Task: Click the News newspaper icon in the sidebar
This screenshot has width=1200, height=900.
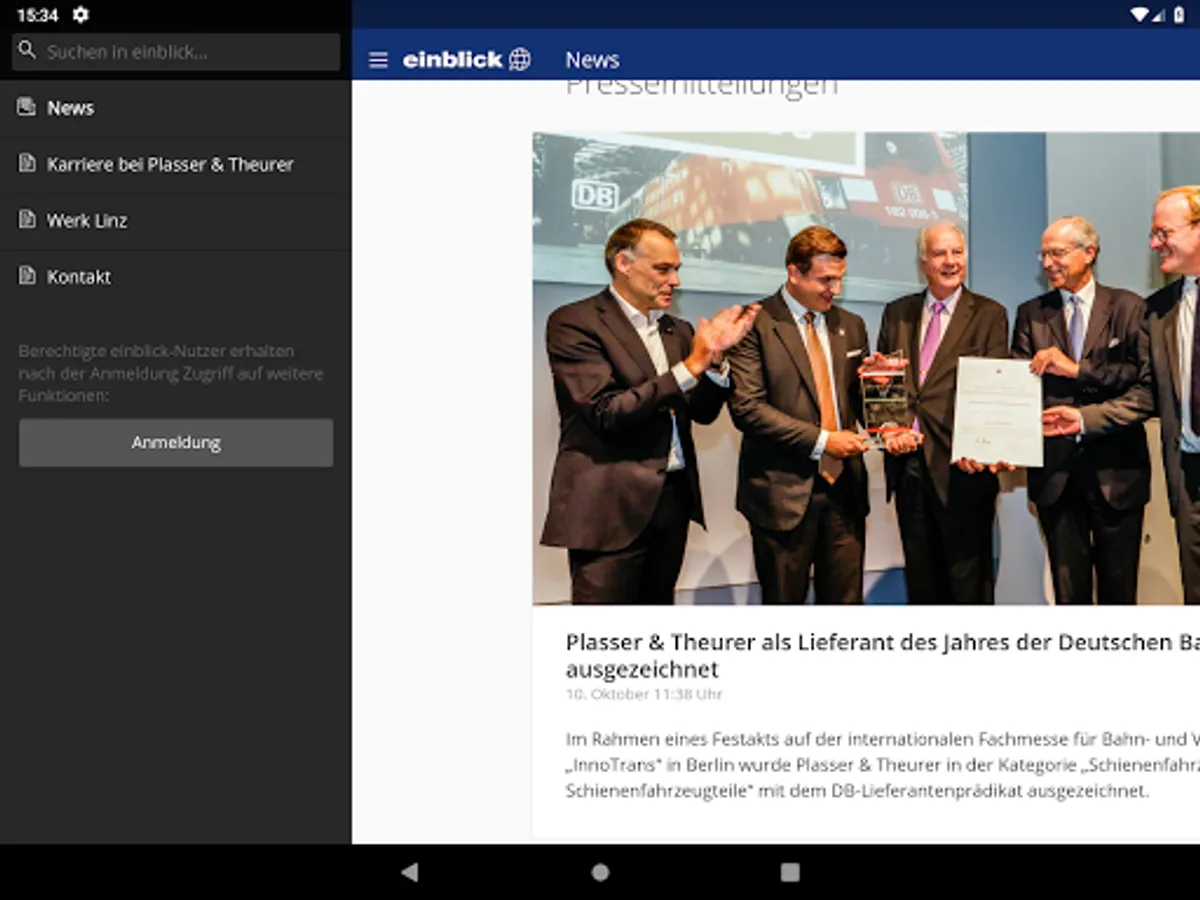Action: (x=27, y=107)
